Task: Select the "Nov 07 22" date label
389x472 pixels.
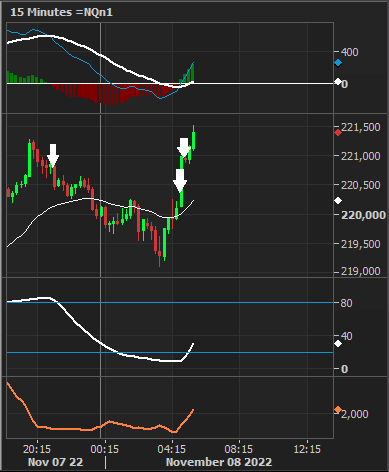Action: 56,462
